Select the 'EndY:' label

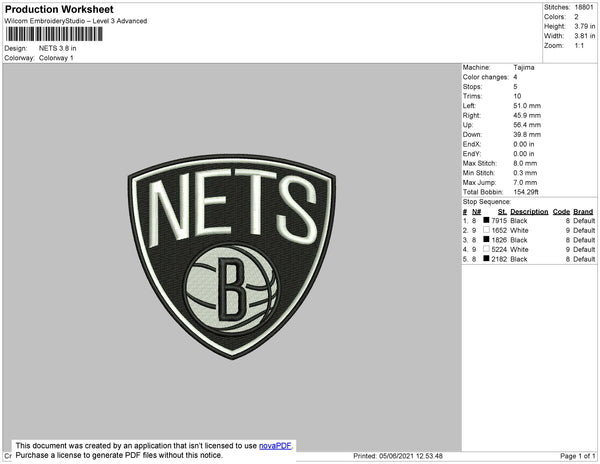[472, 154]
